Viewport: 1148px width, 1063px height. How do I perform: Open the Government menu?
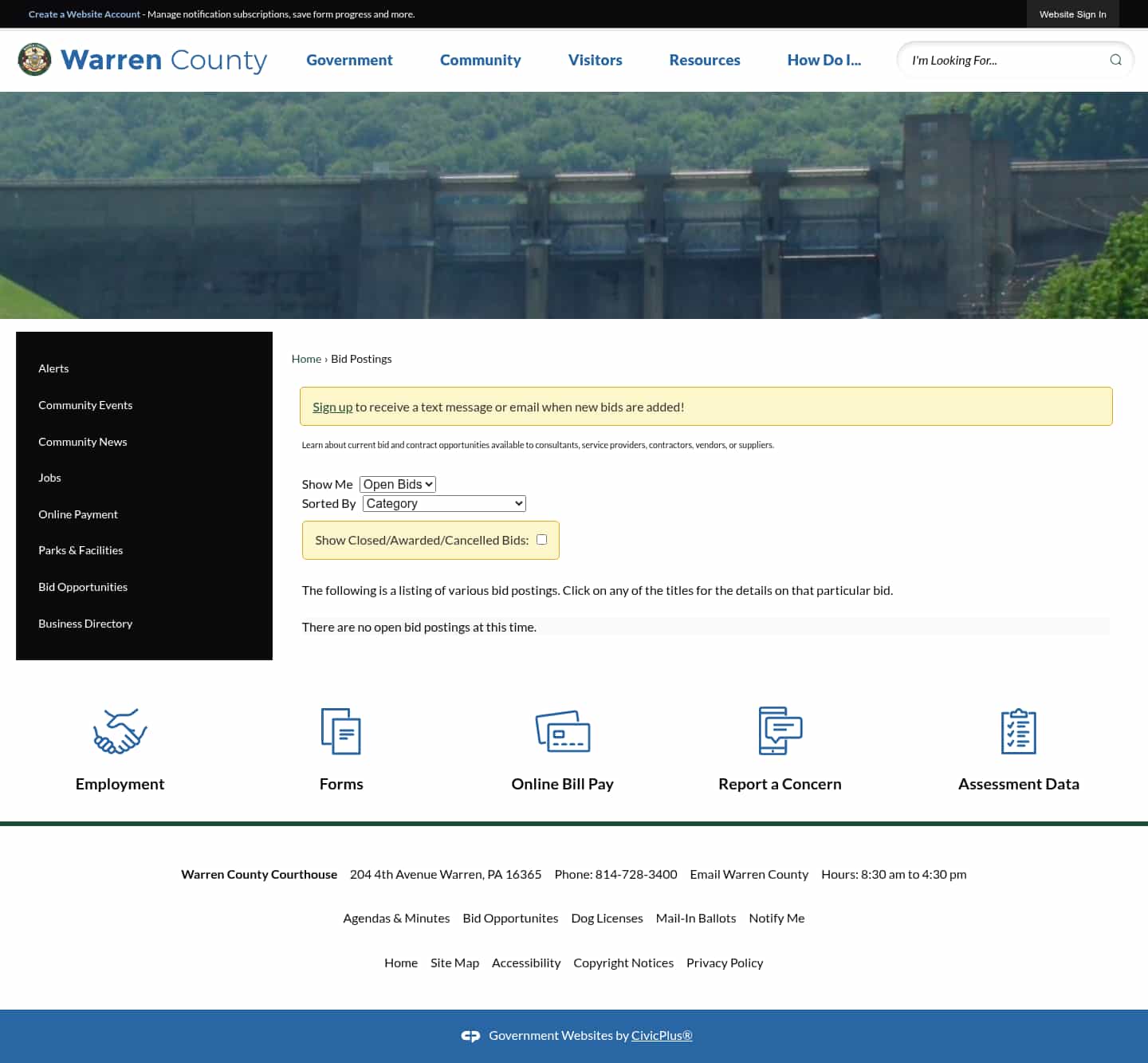point(349,60)
